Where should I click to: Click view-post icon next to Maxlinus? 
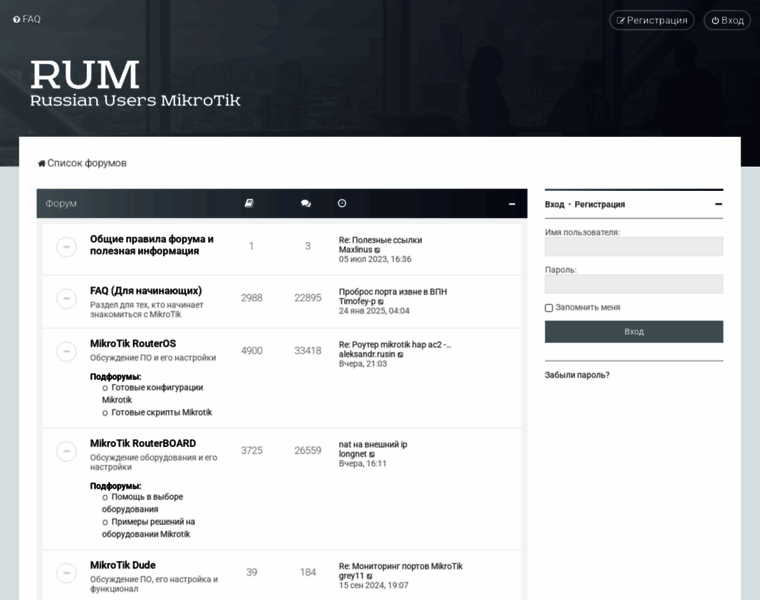[x=378, y=250]
